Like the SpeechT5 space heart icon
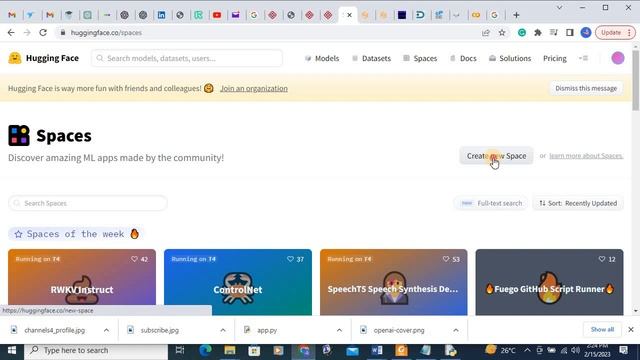Image resolution: width=640 pixels, height=360 pixels. 446,259
